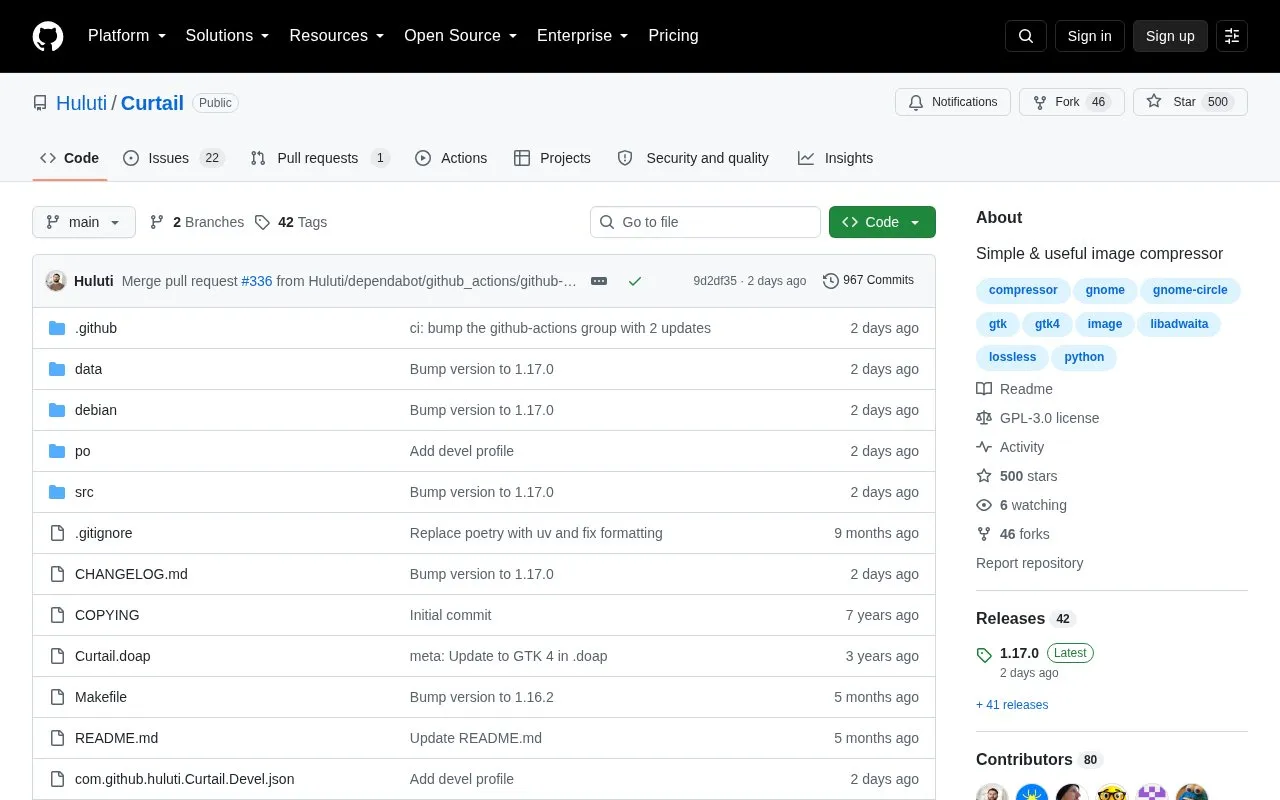Screen dimensions: 1280x800
Task: Click the GitHub octocat logo
Action: (48, 36)
